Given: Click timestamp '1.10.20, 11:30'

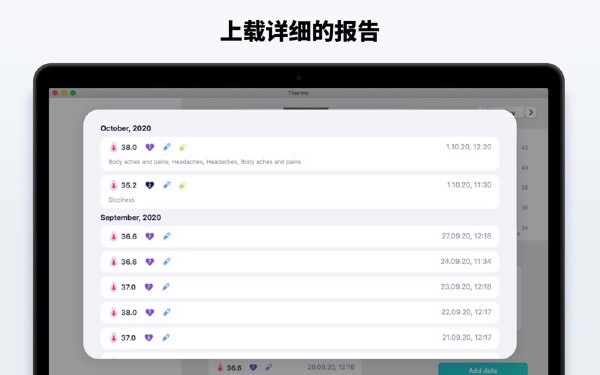Looking at the screenshot, I should coord(469,185).
